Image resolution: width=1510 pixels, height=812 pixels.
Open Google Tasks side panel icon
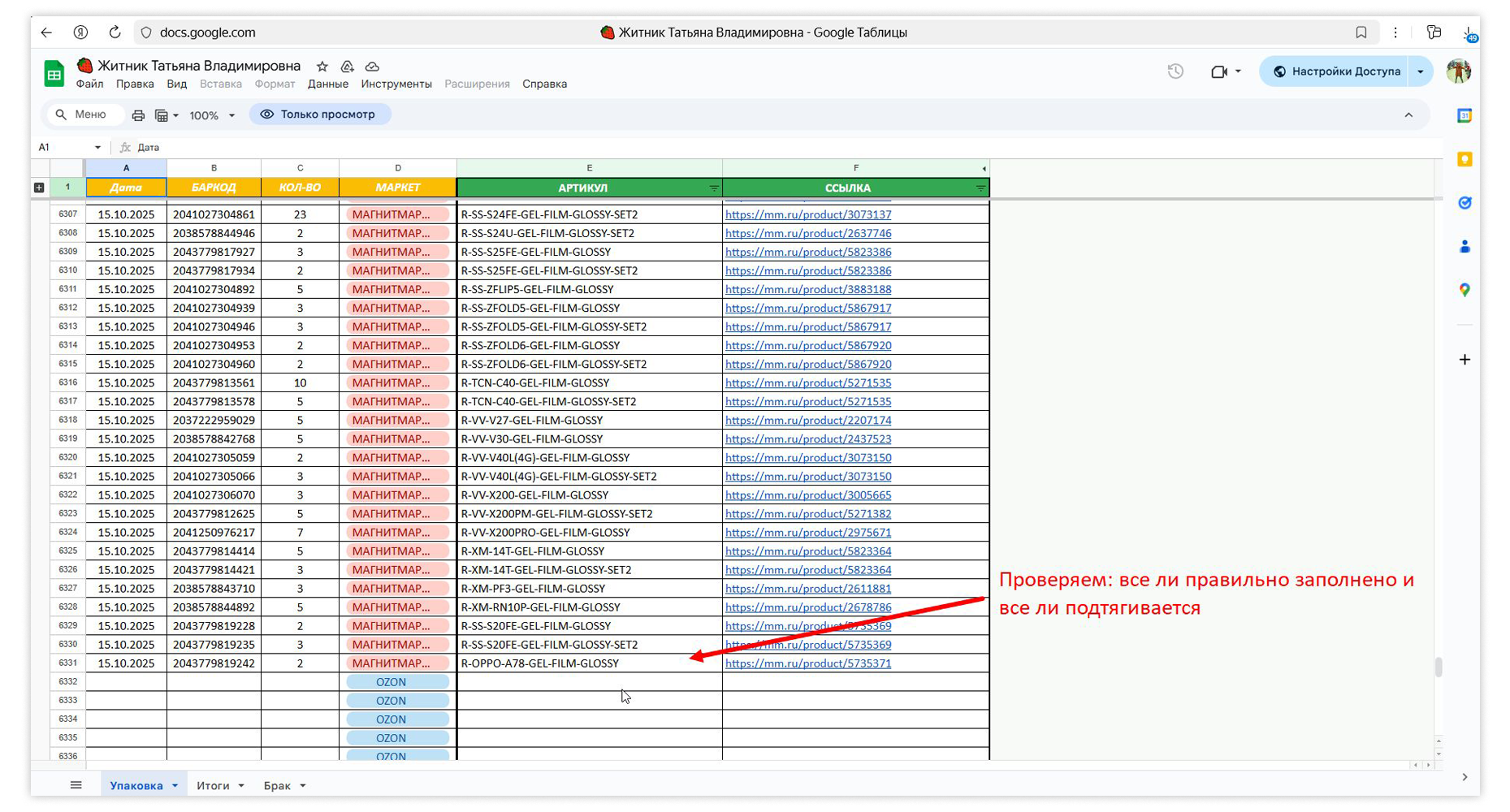[x=1465, y=203]
